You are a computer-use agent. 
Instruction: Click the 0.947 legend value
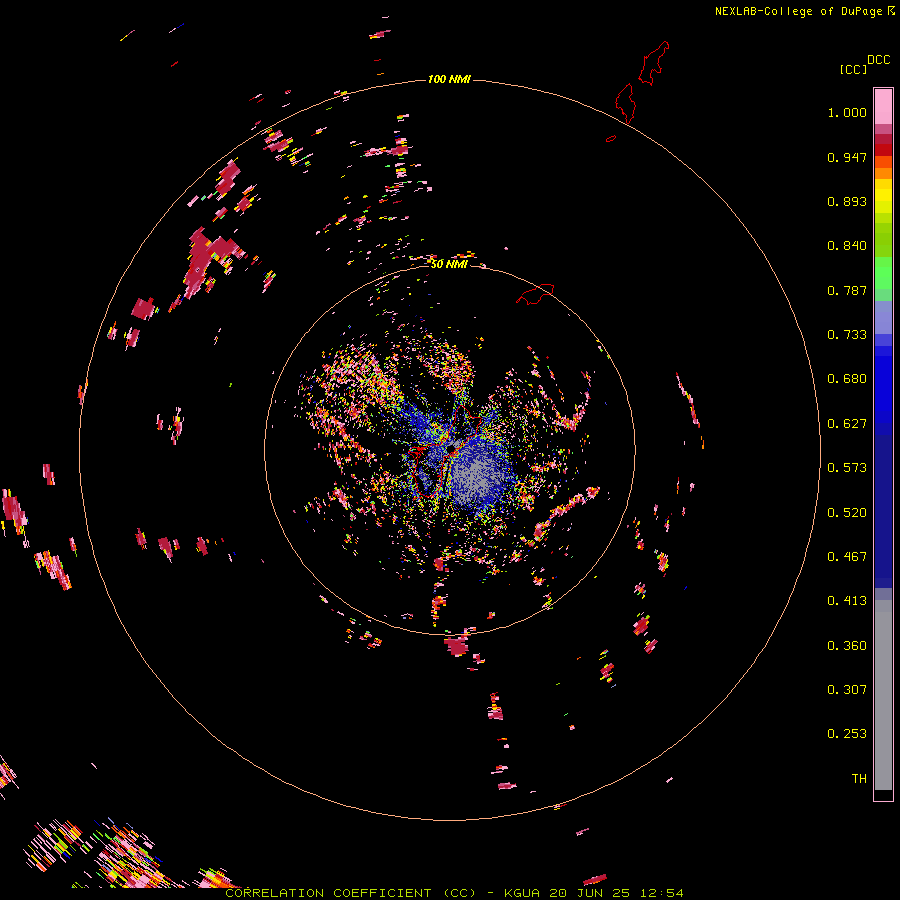[847, 157]
